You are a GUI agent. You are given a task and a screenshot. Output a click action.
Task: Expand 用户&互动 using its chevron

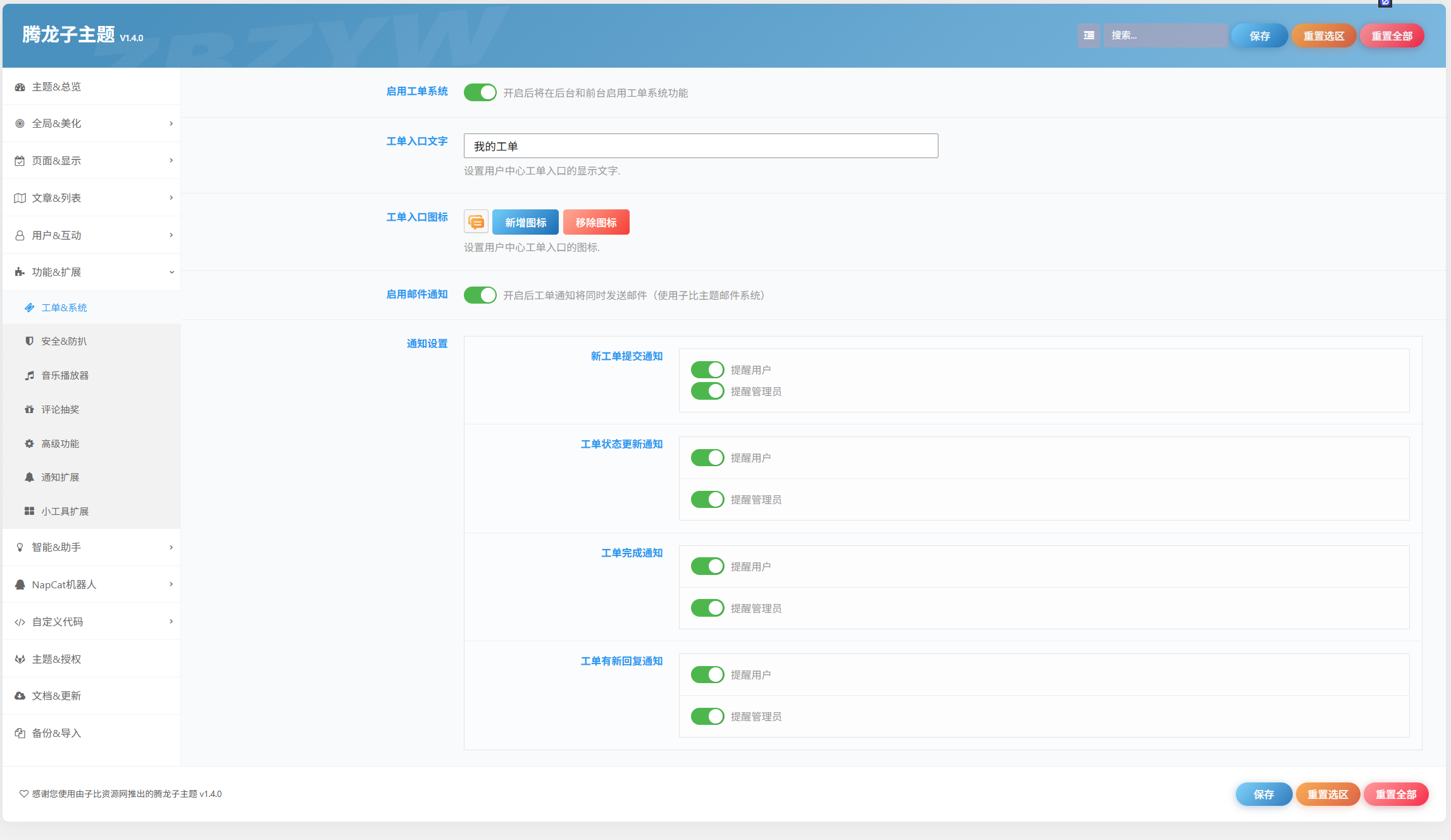pos(171,235)
